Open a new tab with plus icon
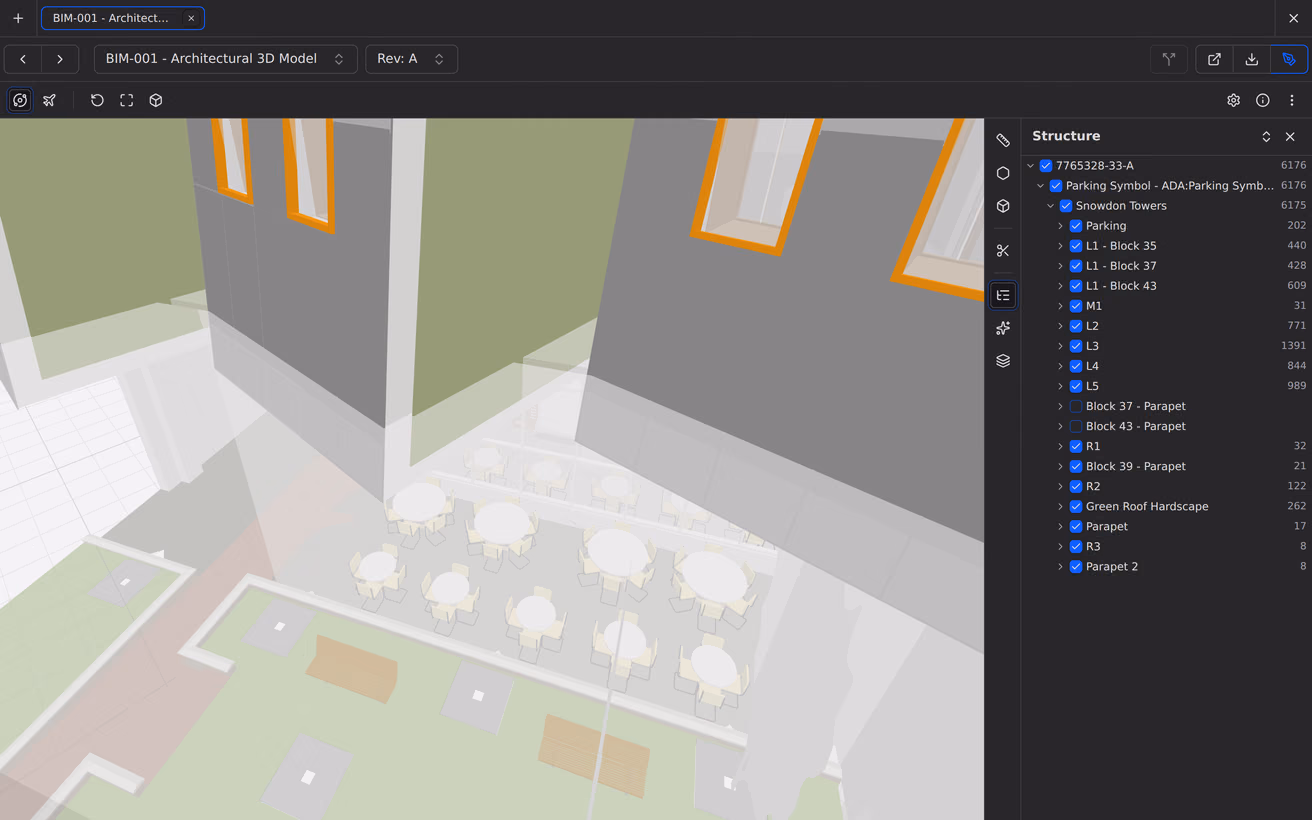1312x820 pixels. (18, 18)
